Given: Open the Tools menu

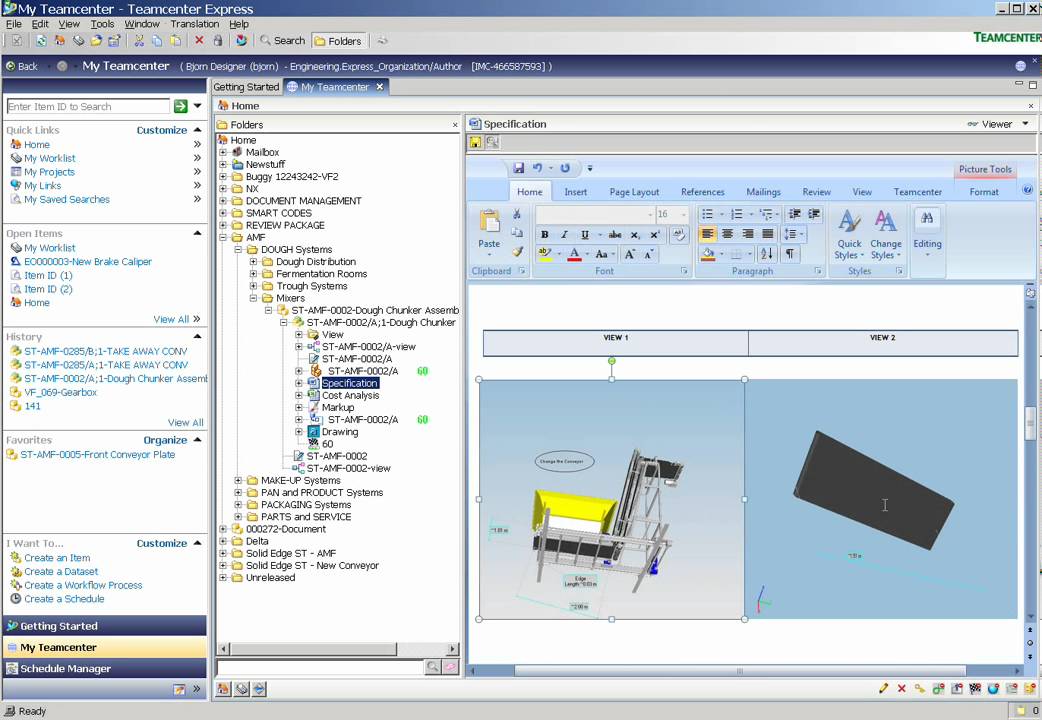Looking at the screenshot, I should click(x=102, y=24).
